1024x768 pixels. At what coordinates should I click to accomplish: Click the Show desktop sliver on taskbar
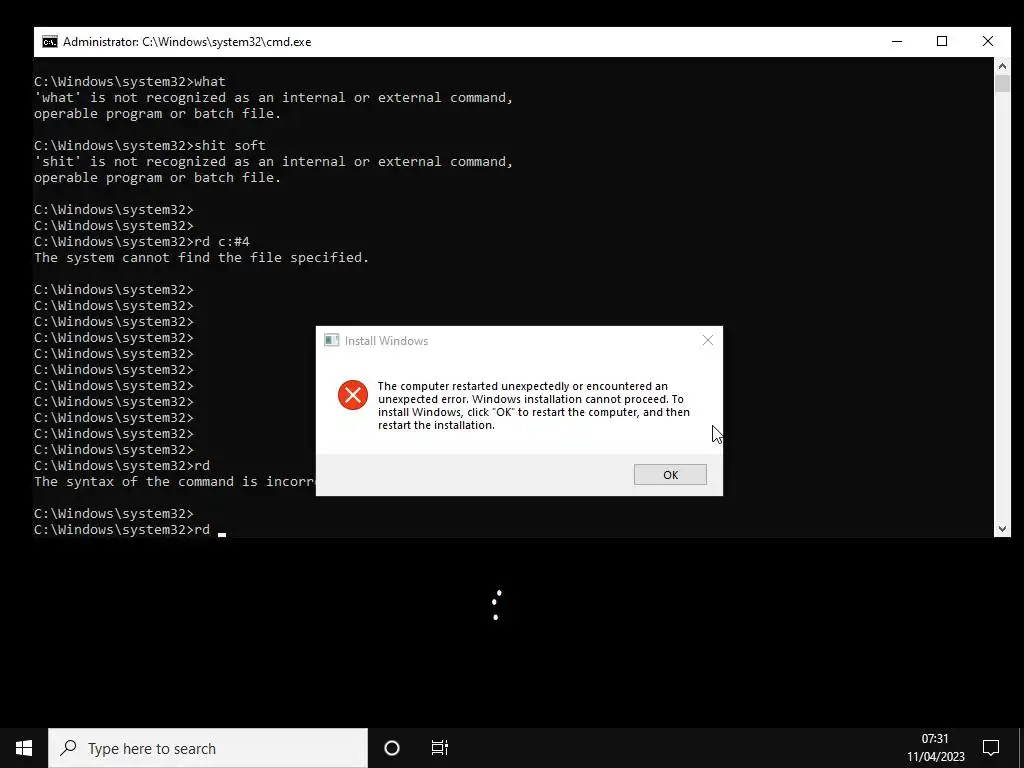point(1021,748)
